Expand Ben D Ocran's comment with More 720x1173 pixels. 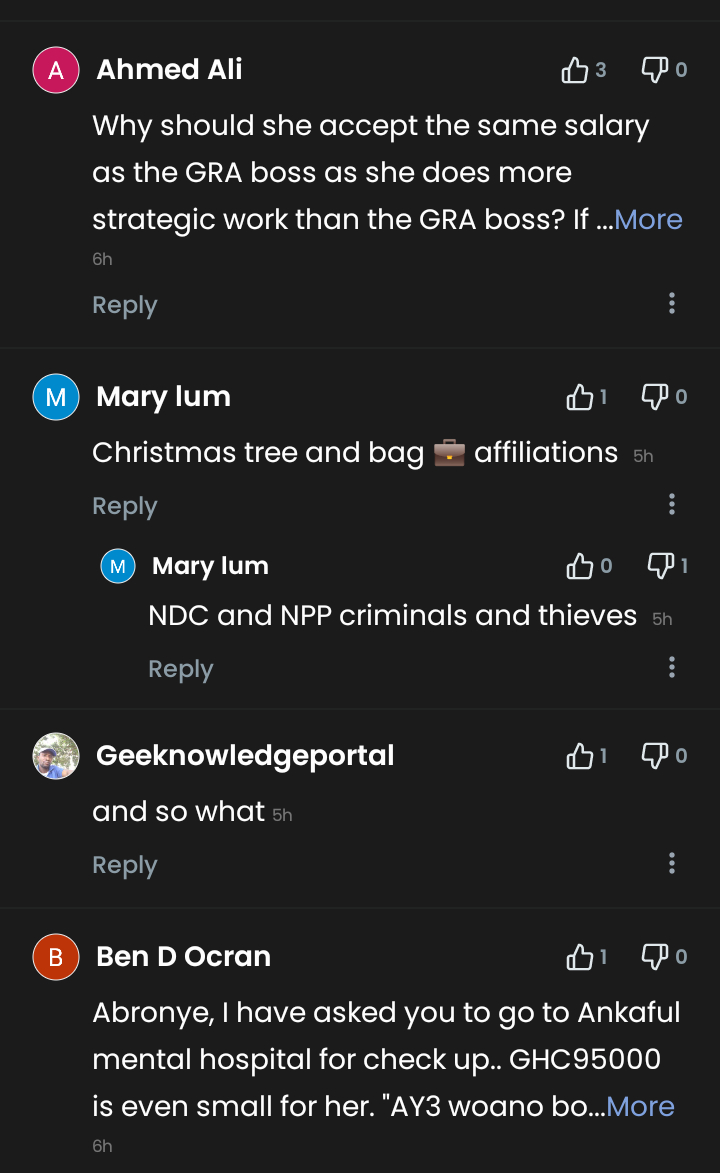coord(640,1107)
